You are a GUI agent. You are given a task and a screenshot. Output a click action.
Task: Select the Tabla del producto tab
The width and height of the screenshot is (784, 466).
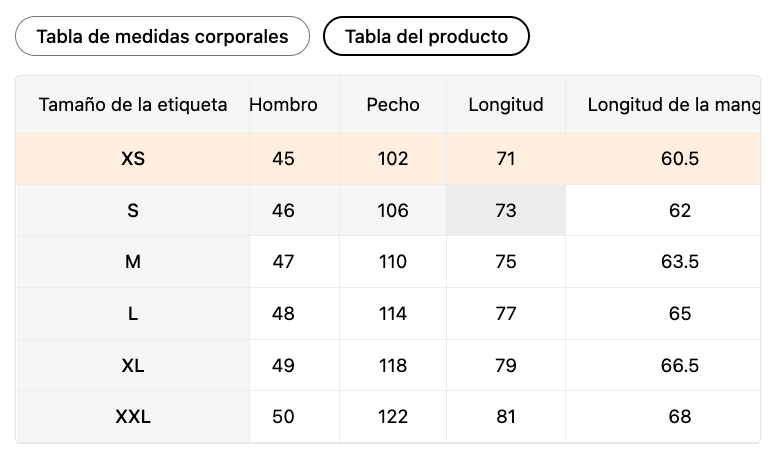426,37
